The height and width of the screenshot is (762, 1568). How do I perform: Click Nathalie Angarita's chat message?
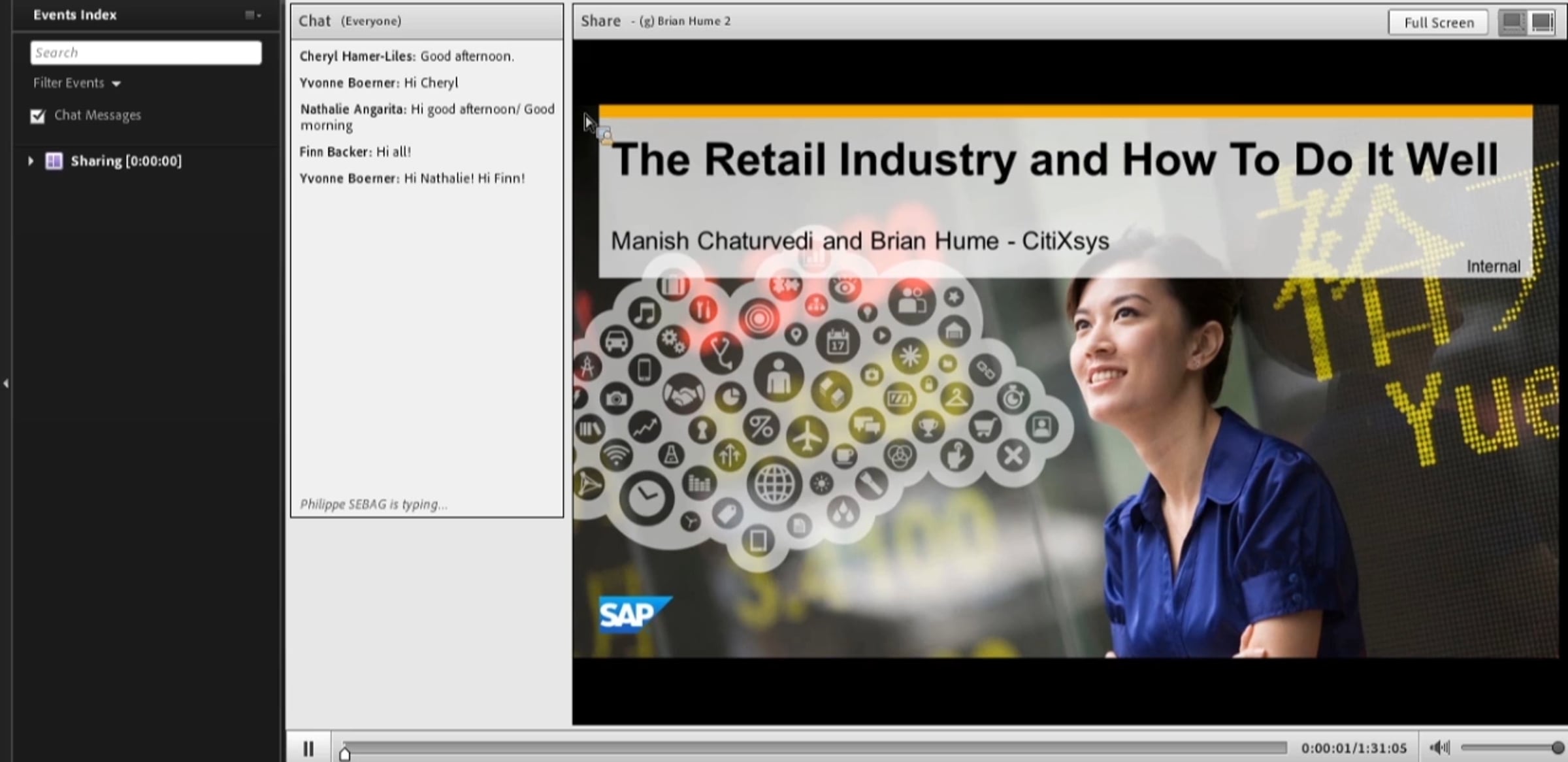pos(427,117)
